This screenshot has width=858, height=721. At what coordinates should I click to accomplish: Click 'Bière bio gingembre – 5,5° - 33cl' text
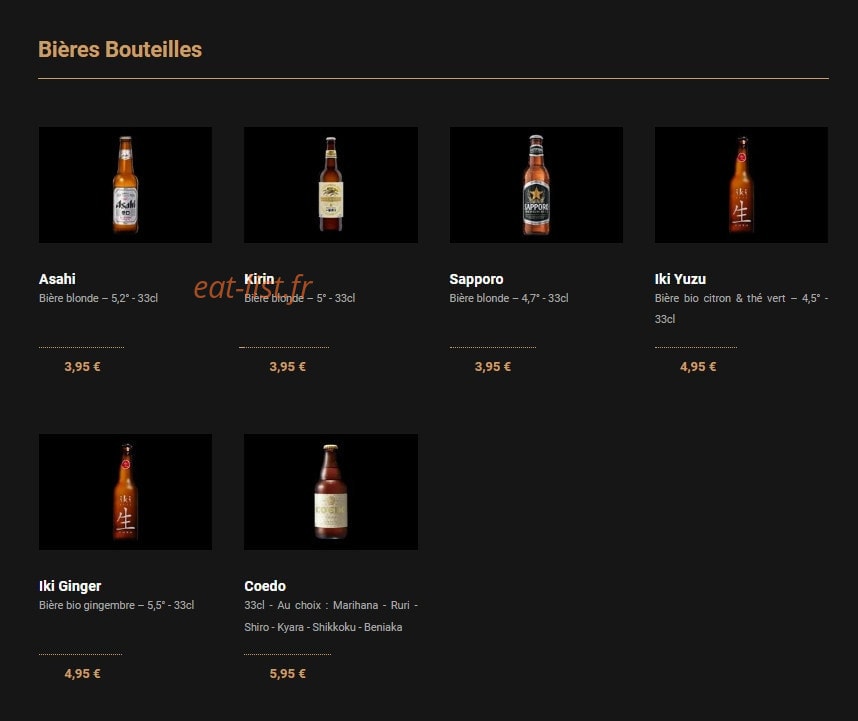tap(117, 605)
